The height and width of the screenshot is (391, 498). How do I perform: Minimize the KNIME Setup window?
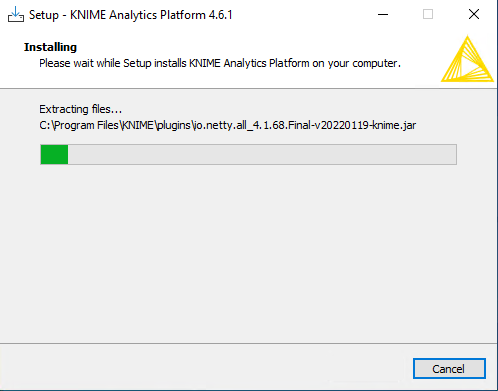click(x=383, y=15)
